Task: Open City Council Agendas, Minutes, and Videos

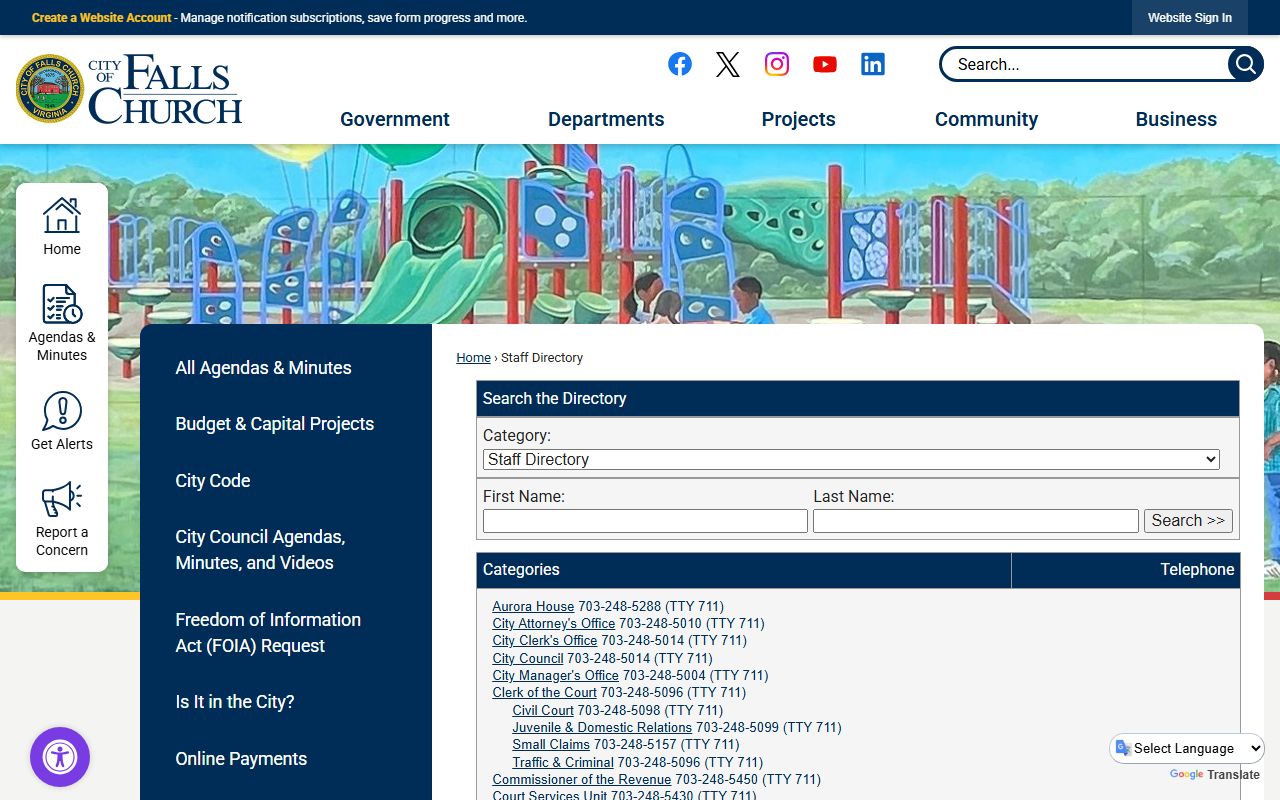Action: click(x=260, y=550)
